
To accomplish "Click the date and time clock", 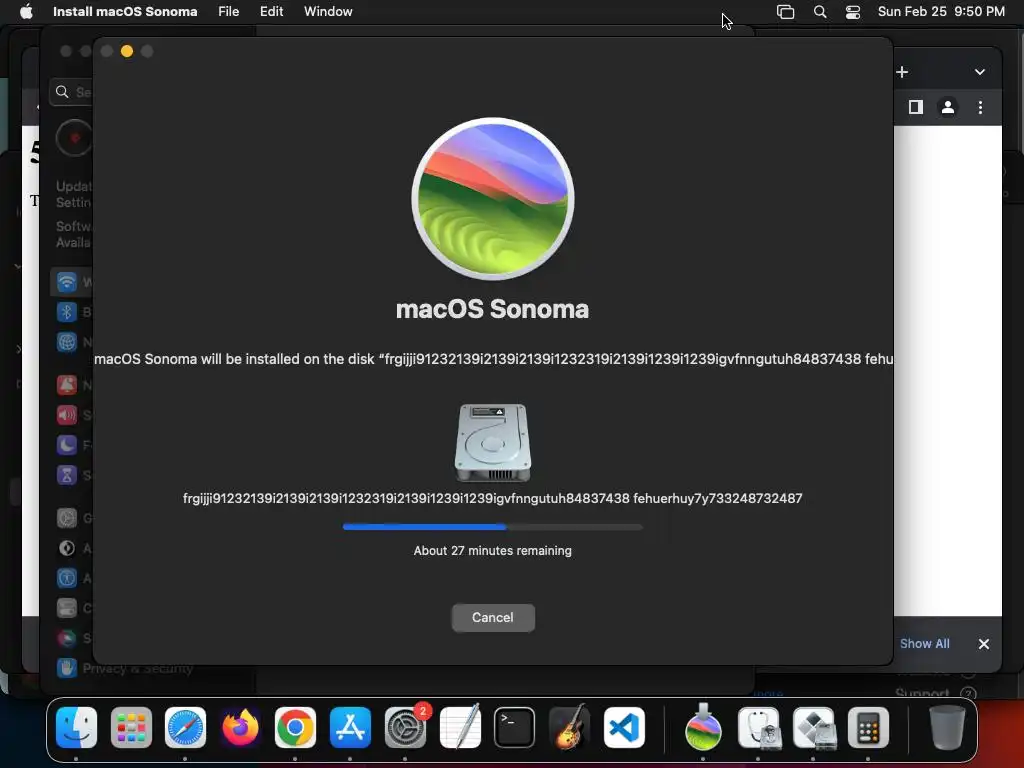I will (941, 11).
